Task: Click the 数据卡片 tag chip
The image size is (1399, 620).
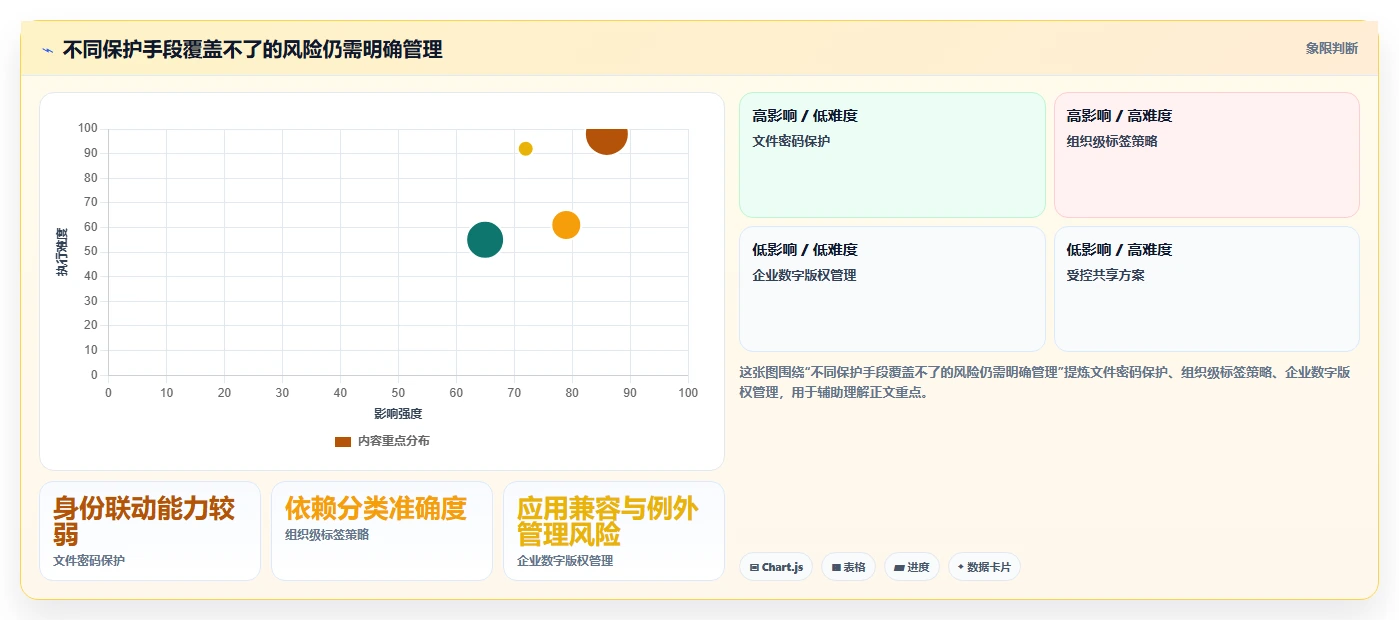Action: tap(984, 567)
